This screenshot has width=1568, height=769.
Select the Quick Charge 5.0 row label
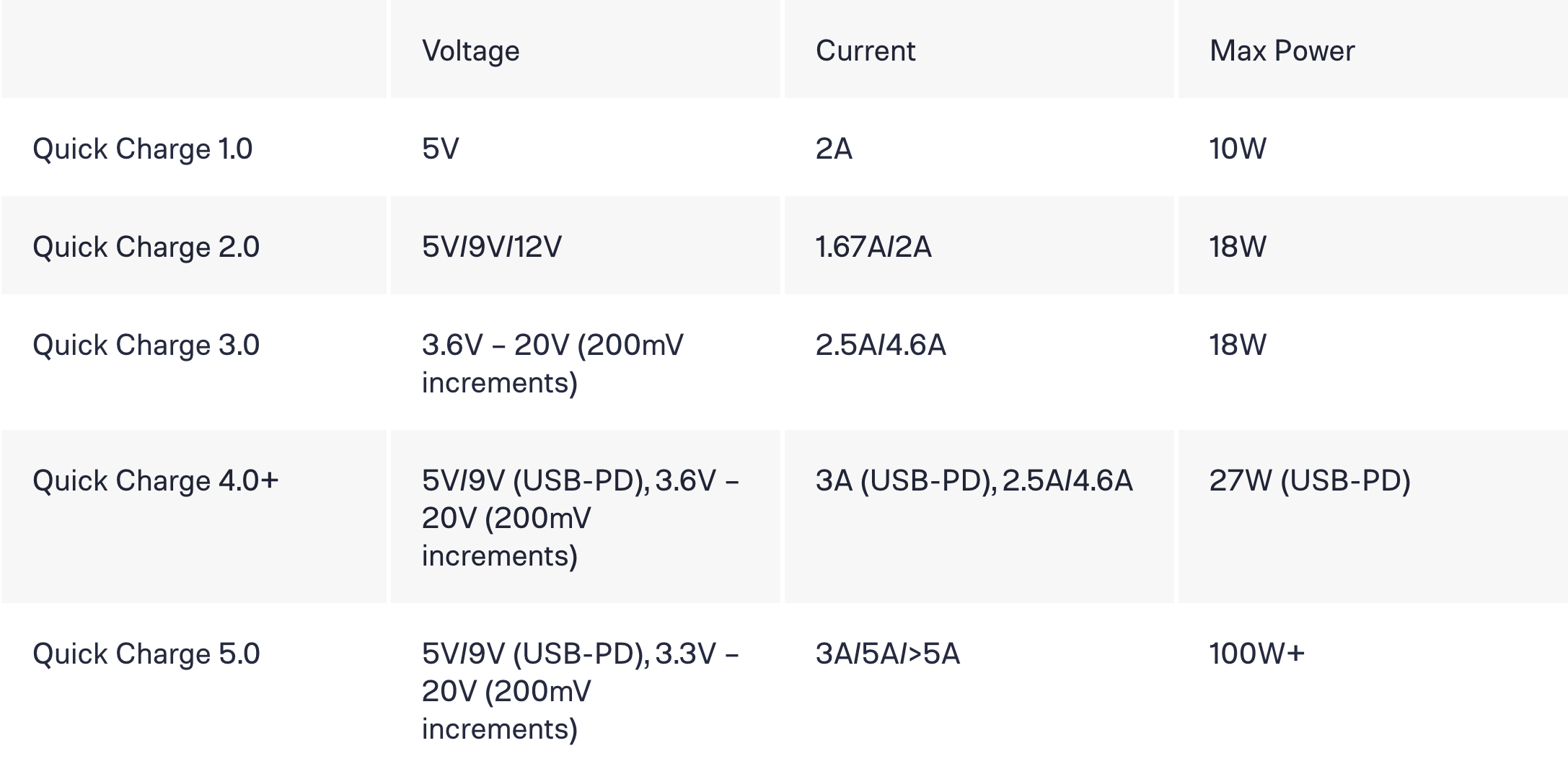pyautogui.click(x=146, y=654)
